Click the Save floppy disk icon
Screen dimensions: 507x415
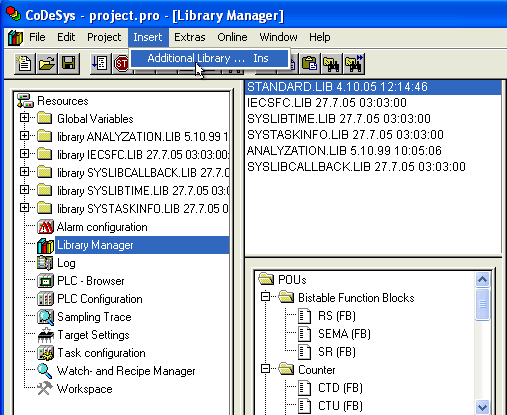(69, 63)
